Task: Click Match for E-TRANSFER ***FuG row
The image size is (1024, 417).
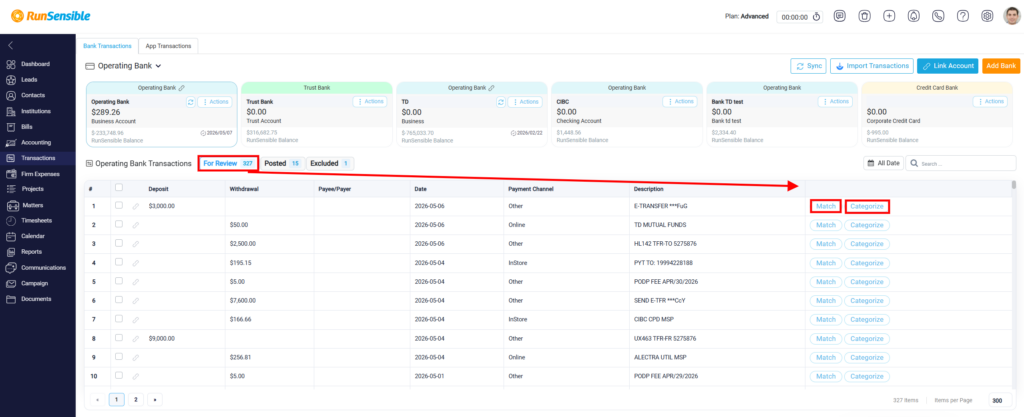Action: tap(826, 206)
